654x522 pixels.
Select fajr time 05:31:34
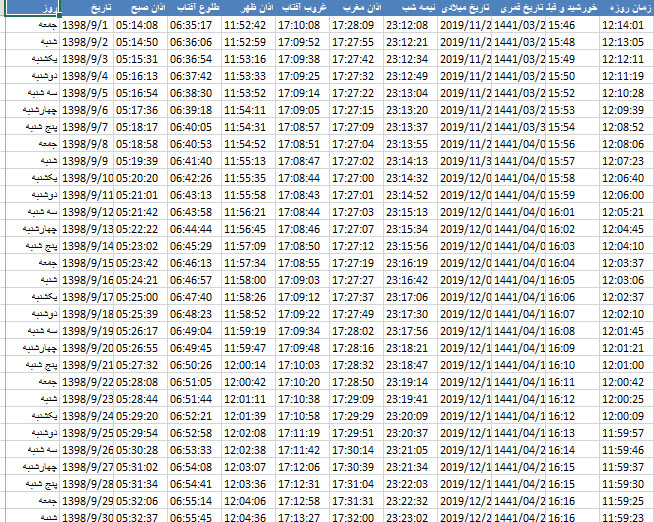141,484
